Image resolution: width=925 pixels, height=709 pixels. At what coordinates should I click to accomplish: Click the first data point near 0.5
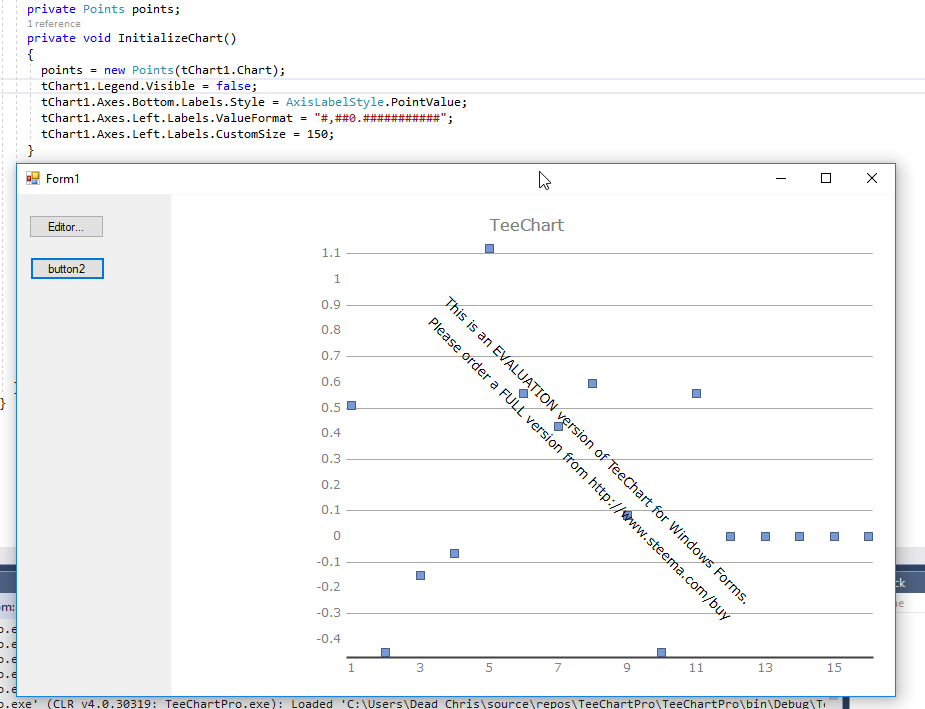[x=352, y=405]
